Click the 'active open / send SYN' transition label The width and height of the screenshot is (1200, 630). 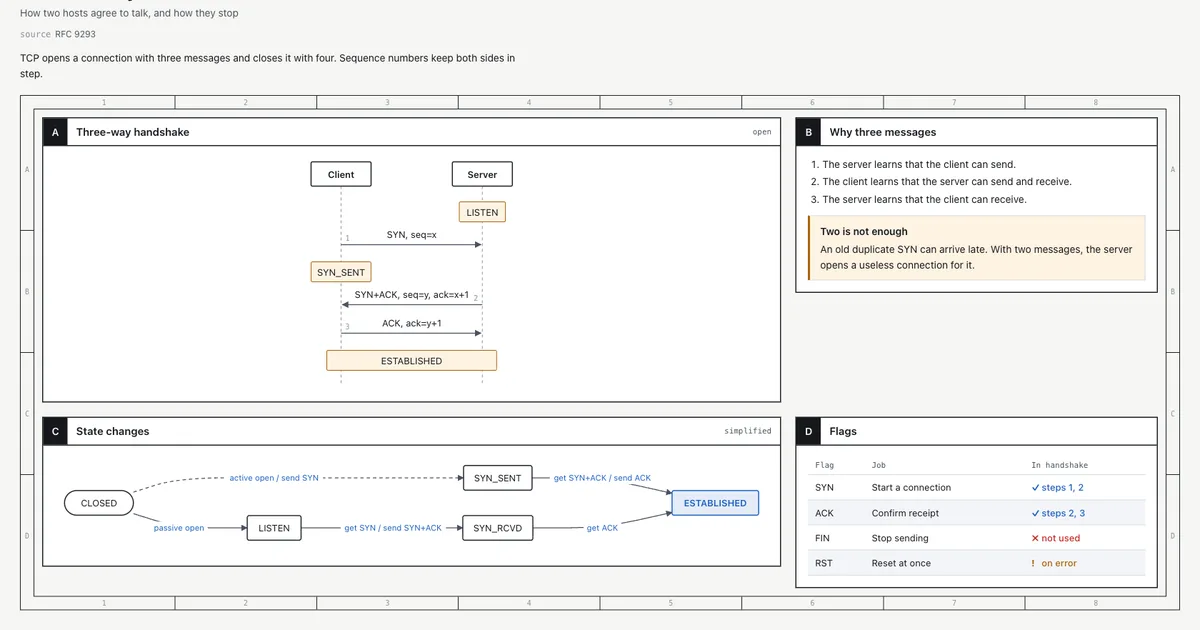(x=274, y=478)
